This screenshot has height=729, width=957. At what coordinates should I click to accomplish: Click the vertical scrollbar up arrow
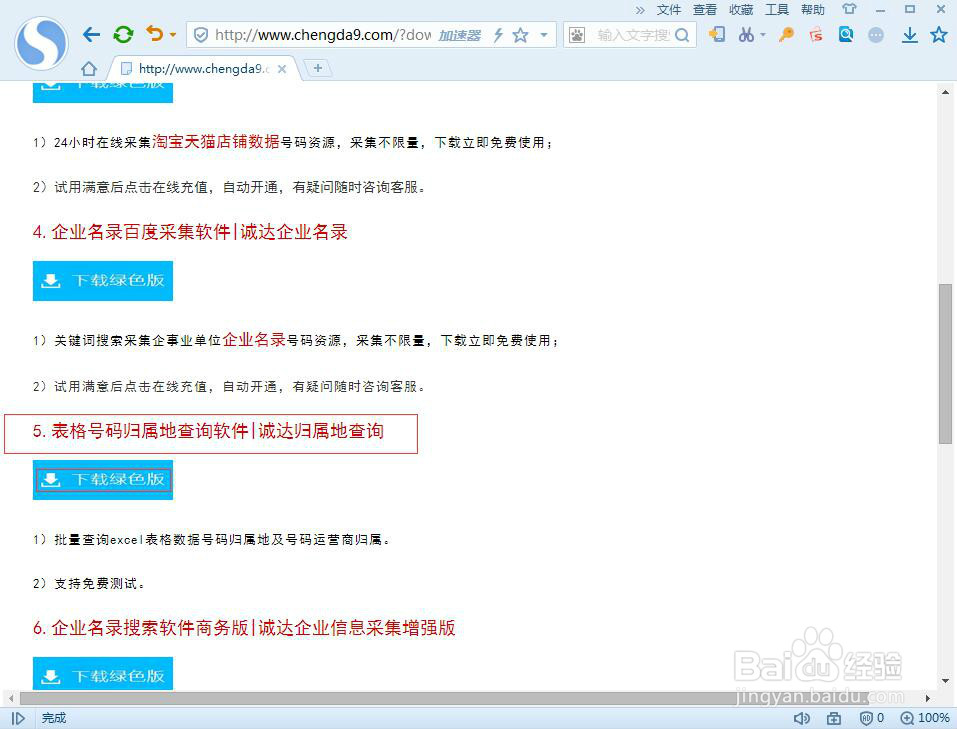945,92
